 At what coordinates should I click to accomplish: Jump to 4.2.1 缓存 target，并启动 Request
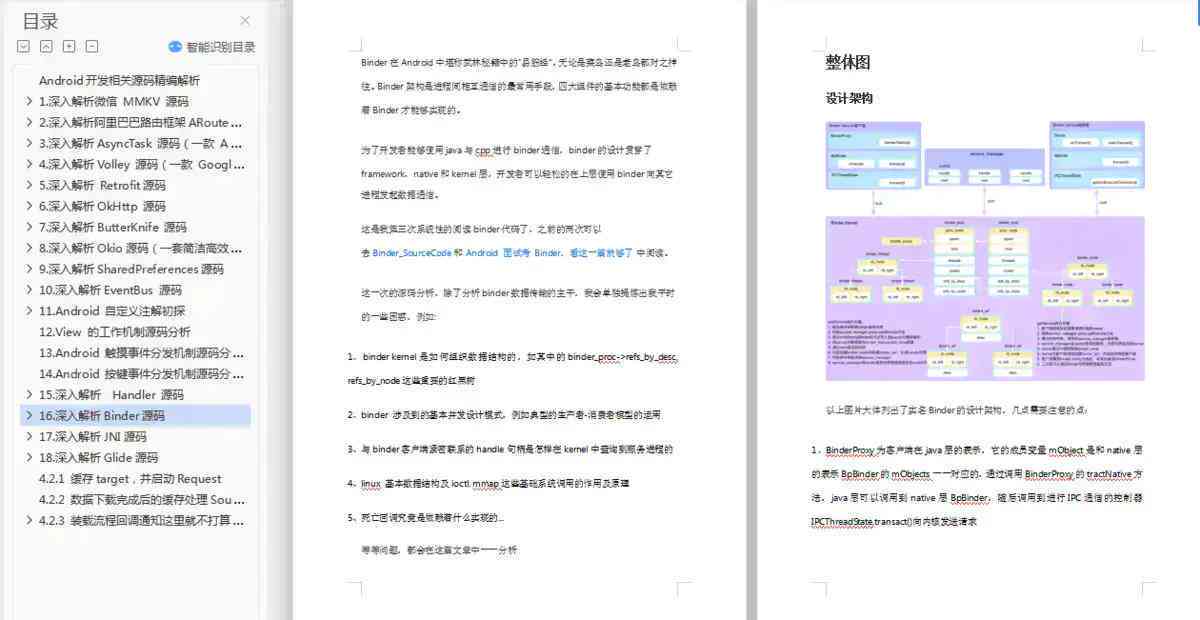click(130, 478)
